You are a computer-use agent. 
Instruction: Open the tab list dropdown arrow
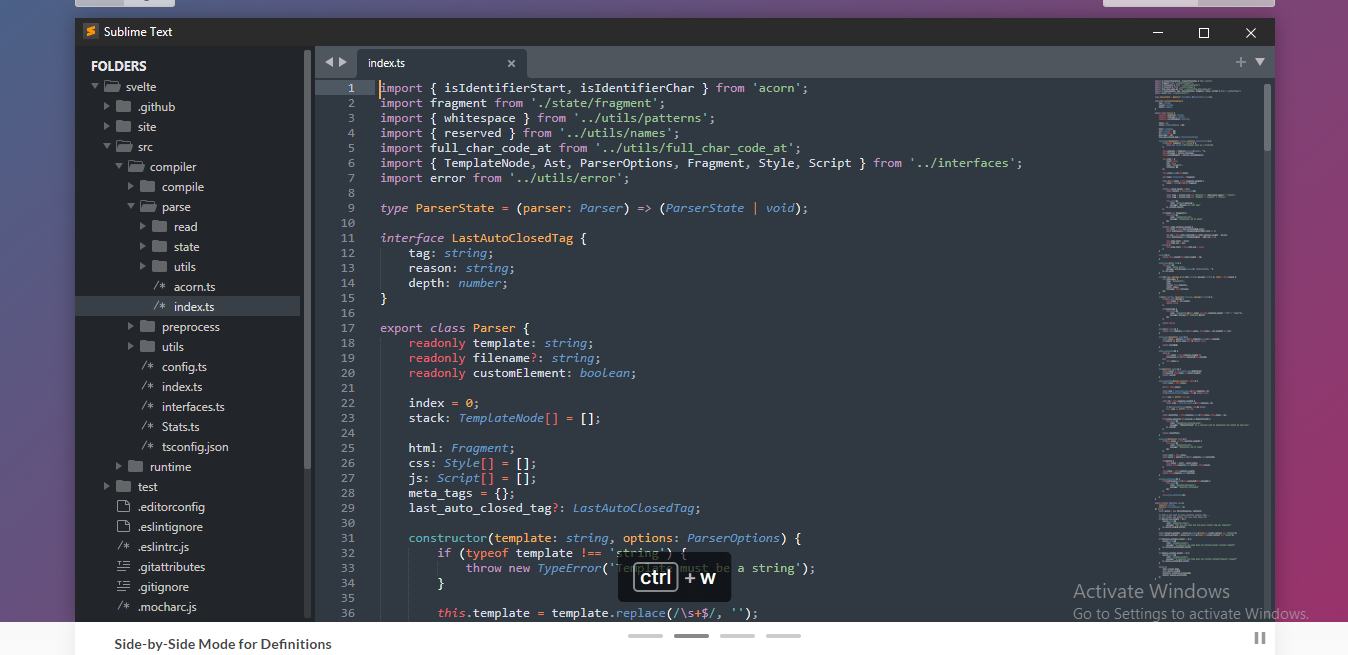pyautogui.click(x=1260, y=62)
